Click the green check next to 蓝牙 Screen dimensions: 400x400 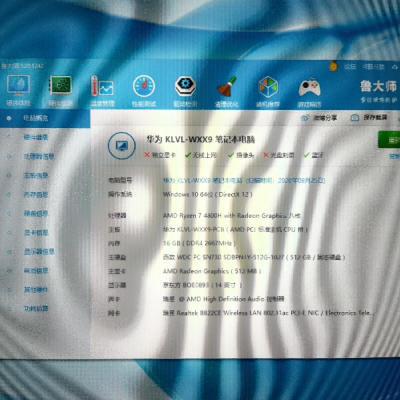(307, 155)
